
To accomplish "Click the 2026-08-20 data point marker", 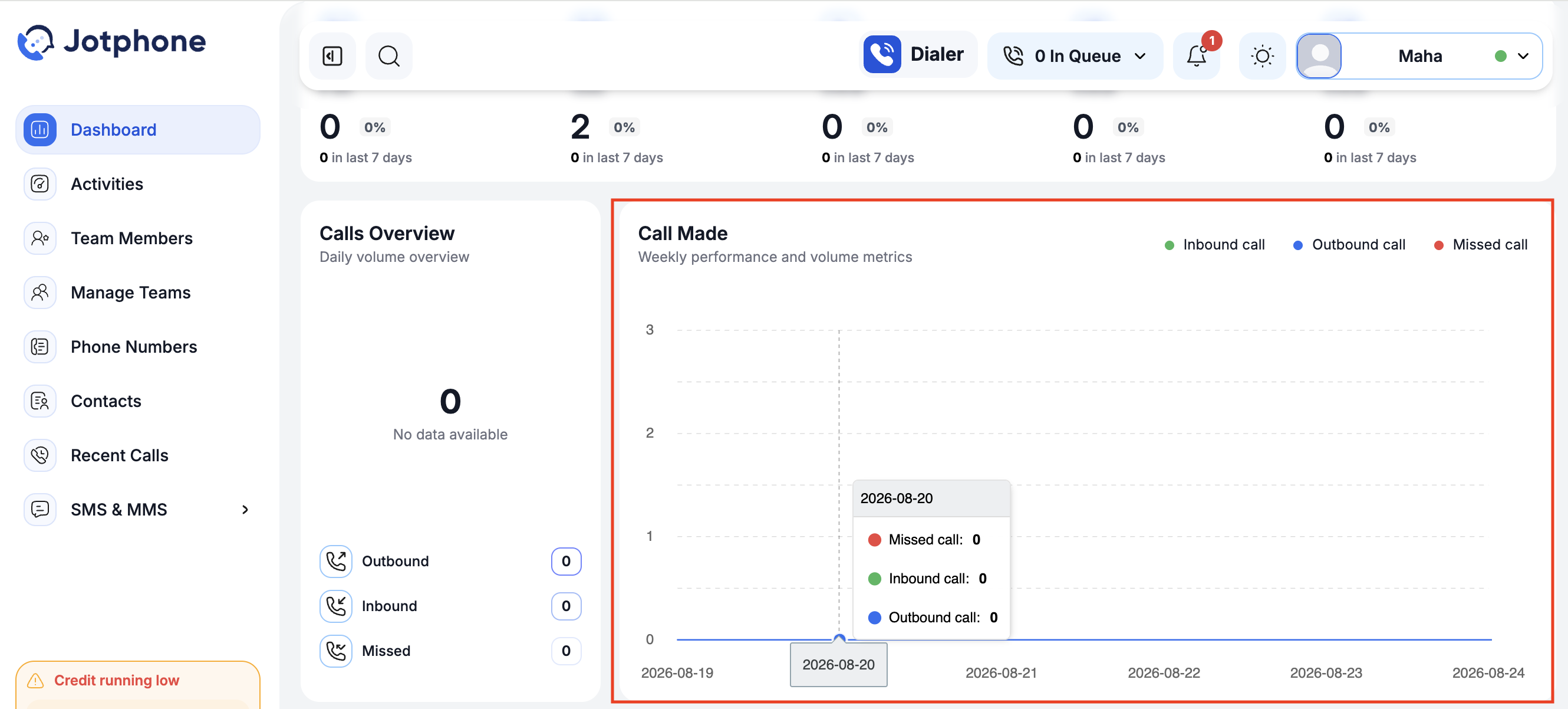I will coord(839,638).
